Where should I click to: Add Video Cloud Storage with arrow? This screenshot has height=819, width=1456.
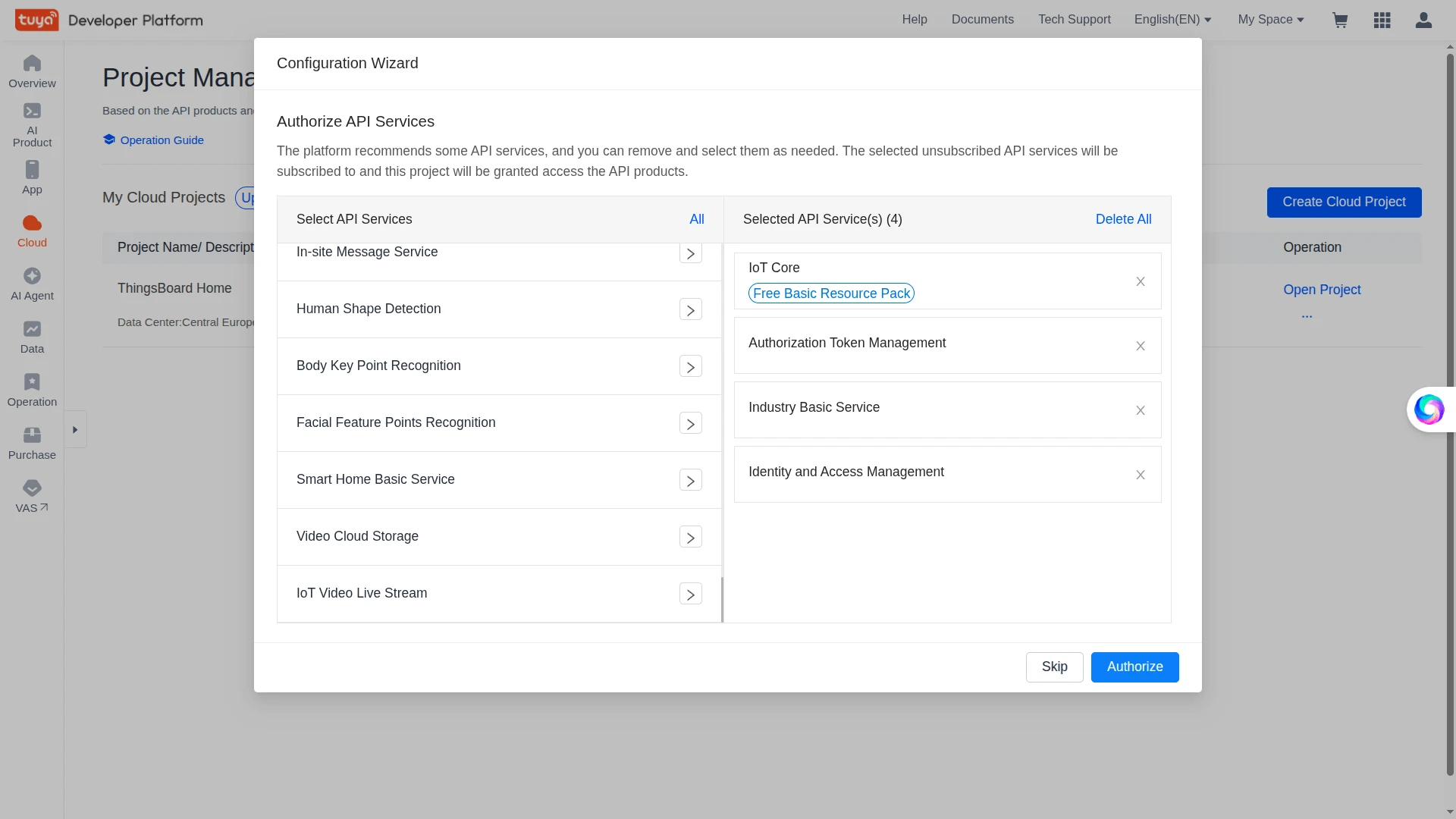[x=690, y=537]
